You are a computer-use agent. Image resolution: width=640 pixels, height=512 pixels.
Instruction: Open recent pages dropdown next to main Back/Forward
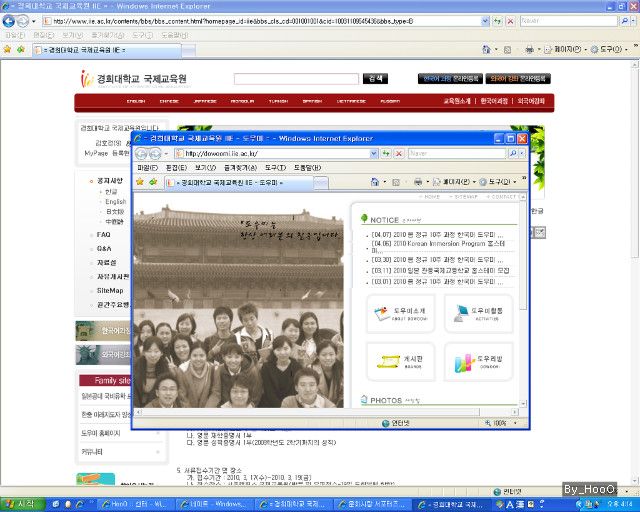point(33,21)
